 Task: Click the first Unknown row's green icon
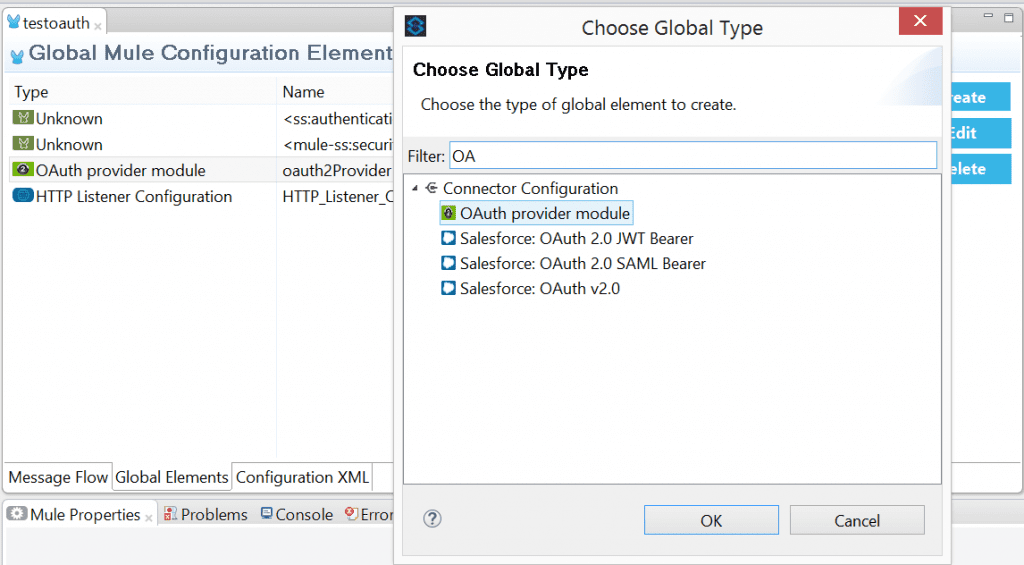tap(23, 118)
